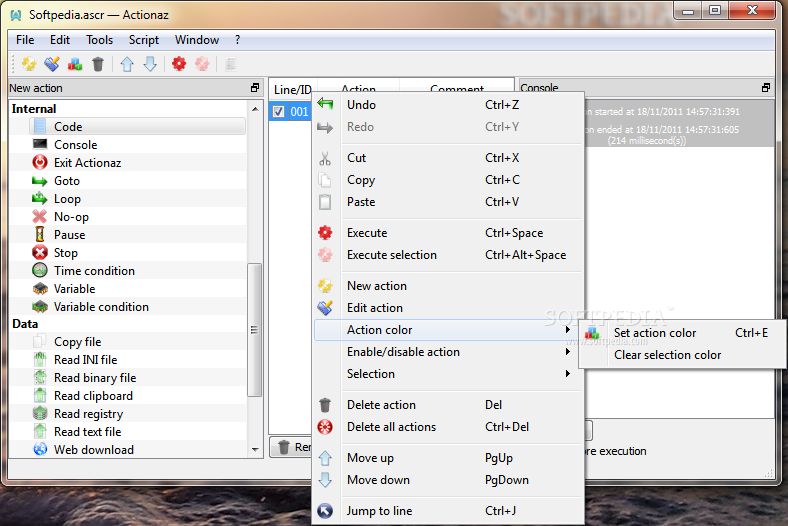Toggle the checkbox for line 001
Screen dimensions: 788x526
278,112
